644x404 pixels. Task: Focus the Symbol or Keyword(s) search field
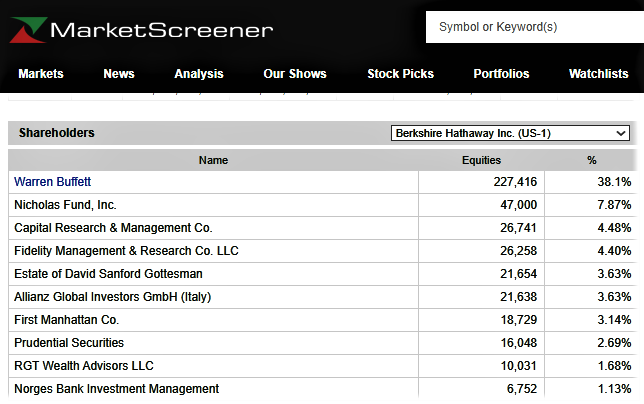click(x=535, y=27)
